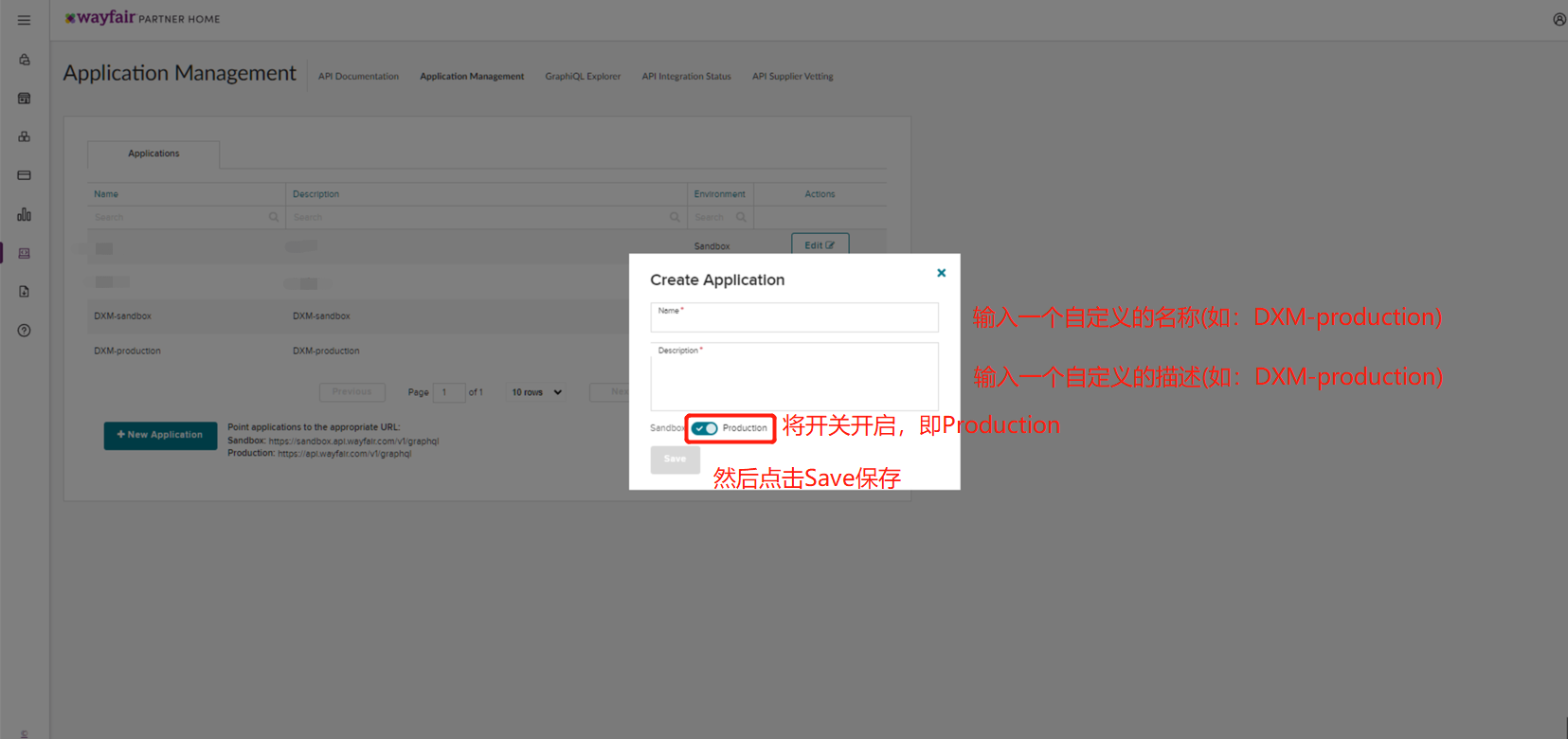The image size is (1568, 739).
Task: Open the GraphiQL Explorer tab
Action: [x=583, y=77]
